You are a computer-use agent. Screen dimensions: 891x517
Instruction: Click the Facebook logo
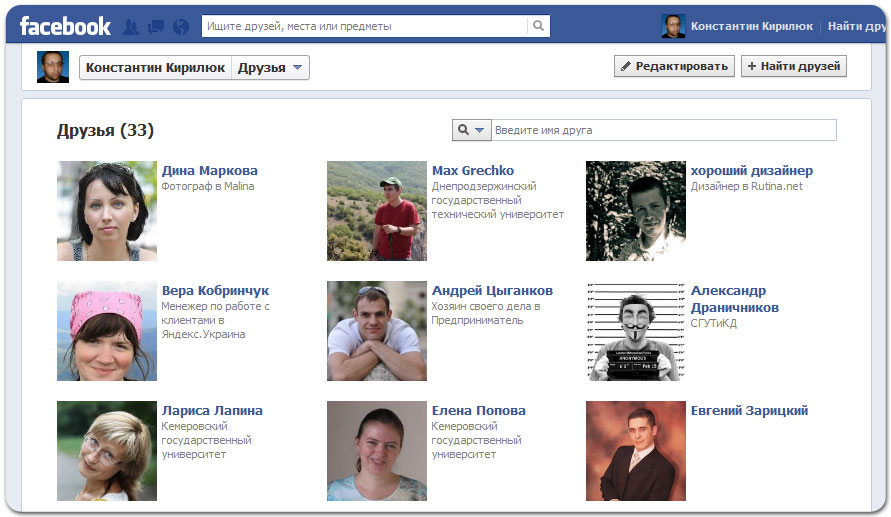pos(65,26)
